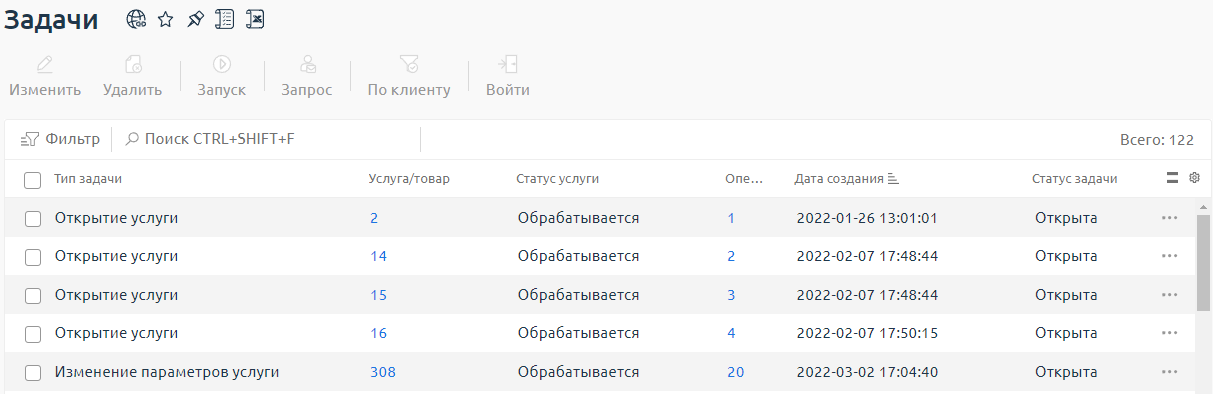Screen dimensions: 1213x394
Task: Sort by Статус задачи column header
Action: [1074, 179]
